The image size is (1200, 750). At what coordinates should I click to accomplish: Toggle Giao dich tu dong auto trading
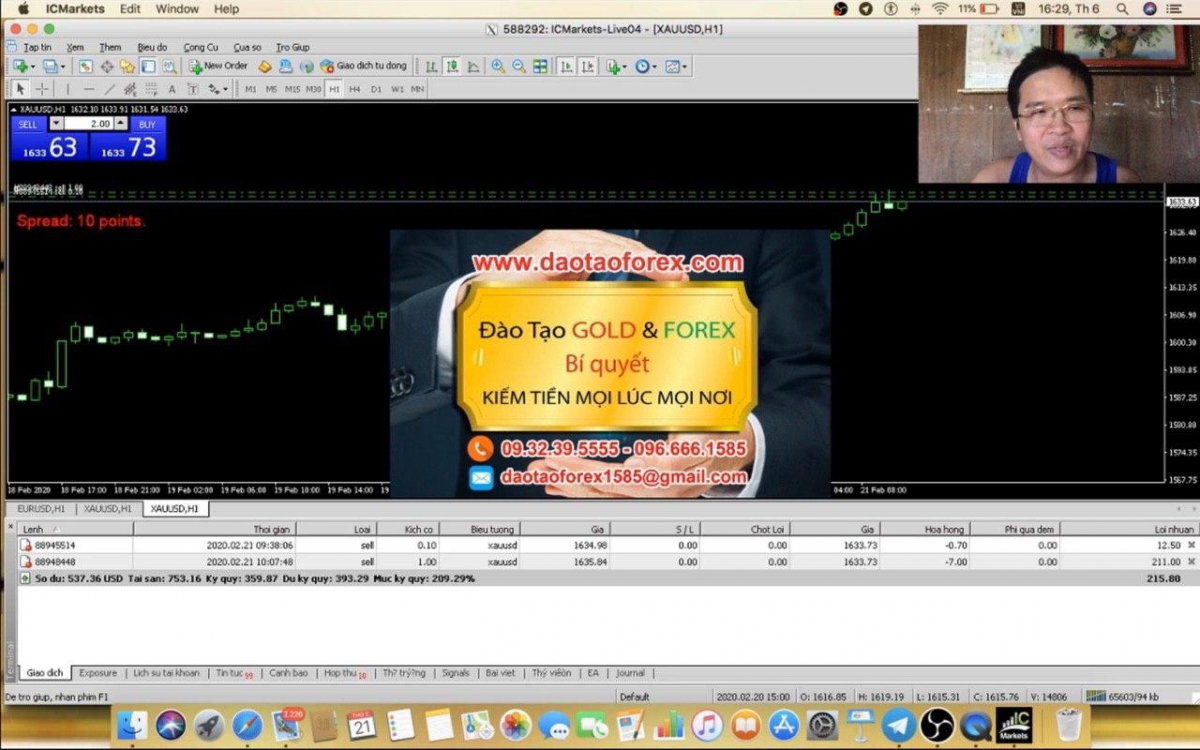(363, 66)
